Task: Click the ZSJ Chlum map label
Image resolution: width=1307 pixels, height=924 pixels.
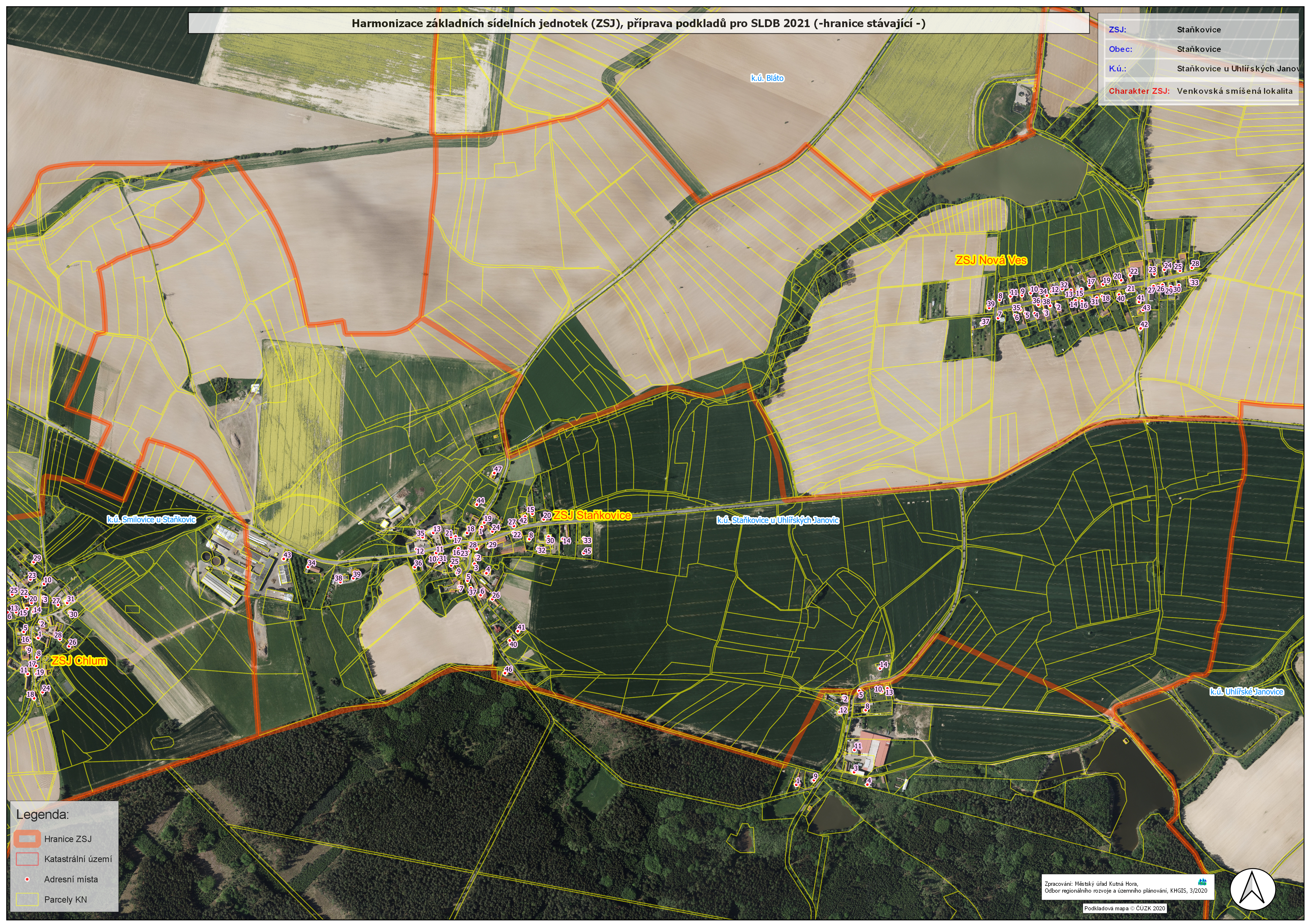Action: click(79, 661)
